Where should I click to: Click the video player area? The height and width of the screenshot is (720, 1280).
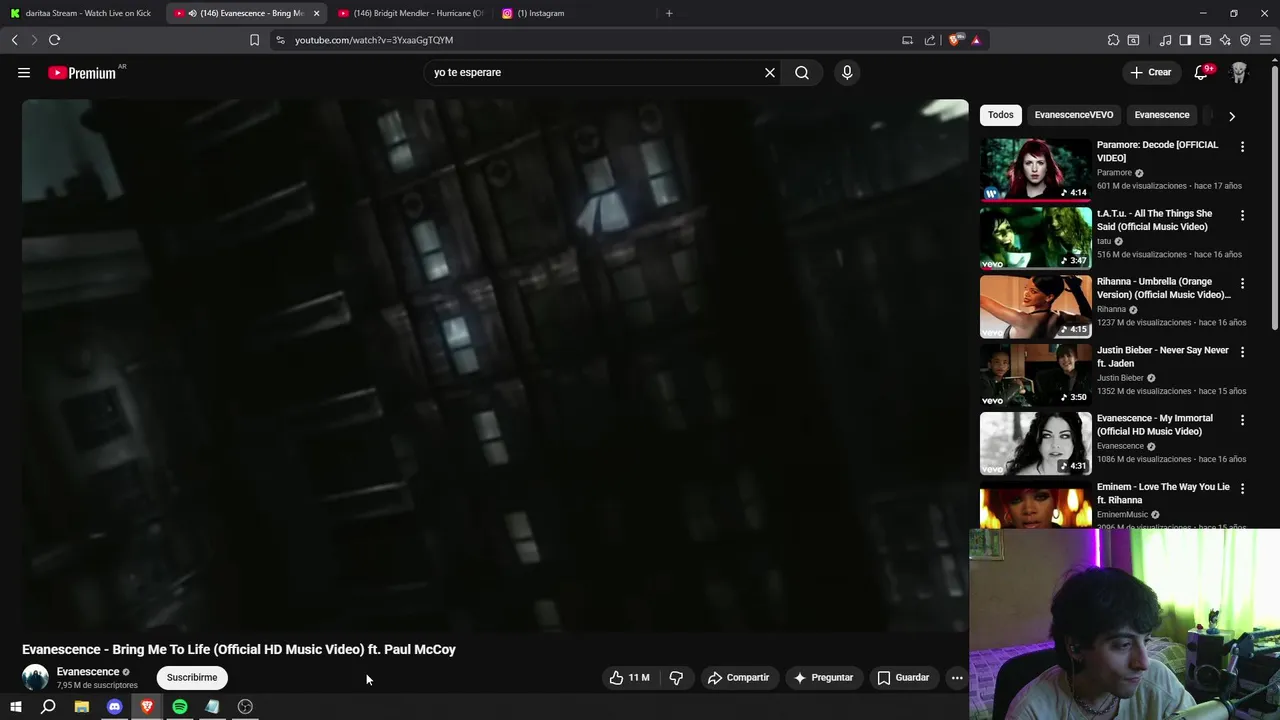tap(495, 365)
